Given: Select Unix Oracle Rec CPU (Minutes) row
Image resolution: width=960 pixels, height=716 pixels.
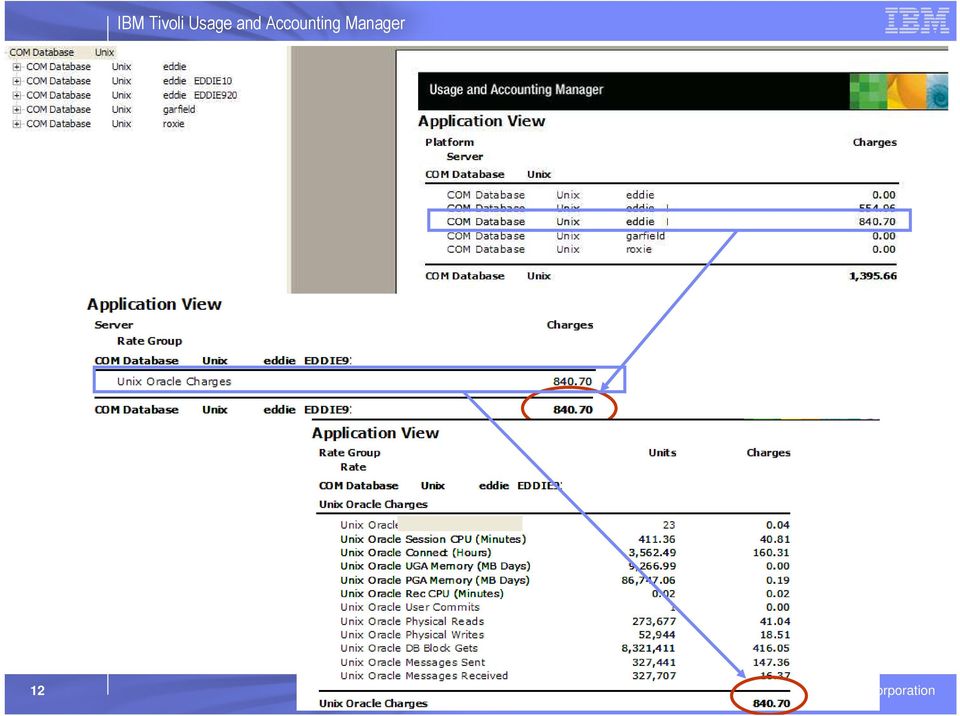Looking at the screenshot, I should (x=564, y=594).
